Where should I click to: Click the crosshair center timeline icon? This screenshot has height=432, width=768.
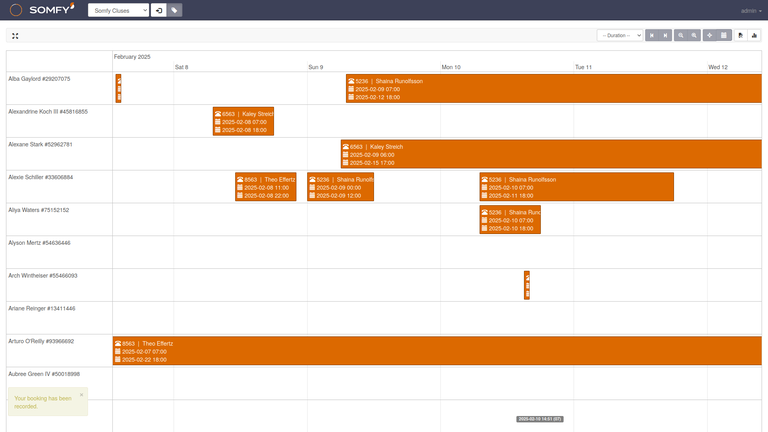coord(710,35)
